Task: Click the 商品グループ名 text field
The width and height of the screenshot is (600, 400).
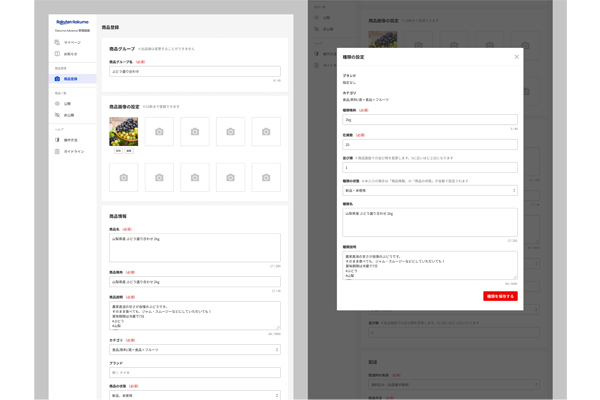Action: click(x=194, y=72)
